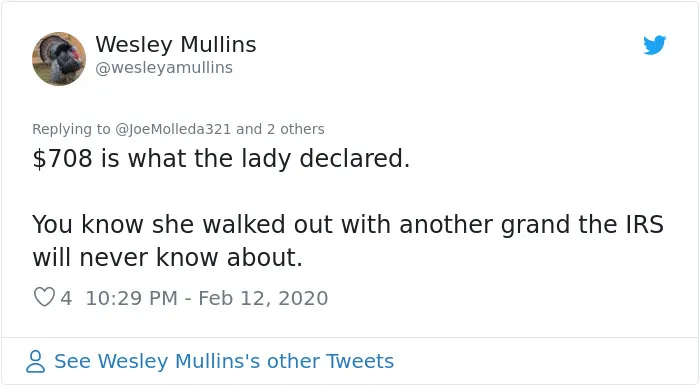Click the 'Feb 12, 2020' date text

[263, 298]
